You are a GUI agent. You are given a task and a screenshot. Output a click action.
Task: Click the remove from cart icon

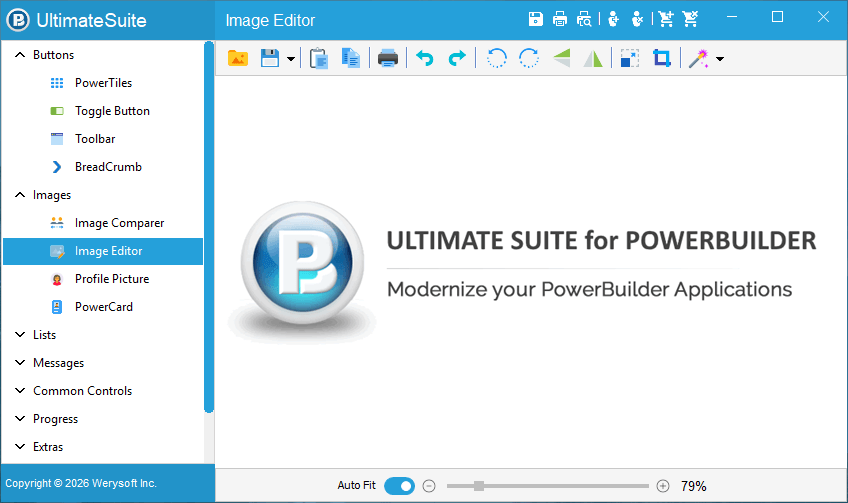[690, 19]
